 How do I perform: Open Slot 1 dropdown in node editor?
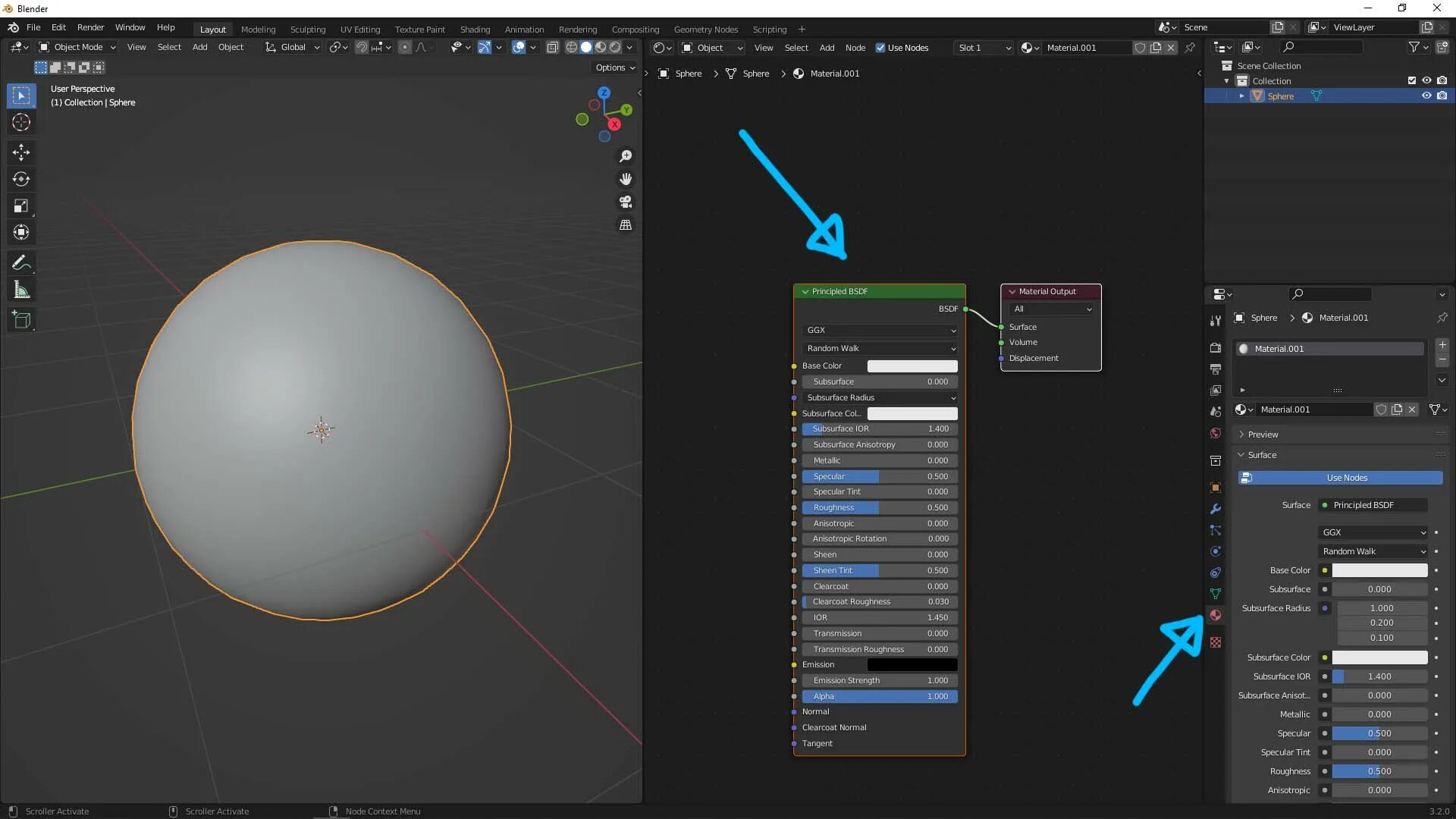(x=984, y=48)
